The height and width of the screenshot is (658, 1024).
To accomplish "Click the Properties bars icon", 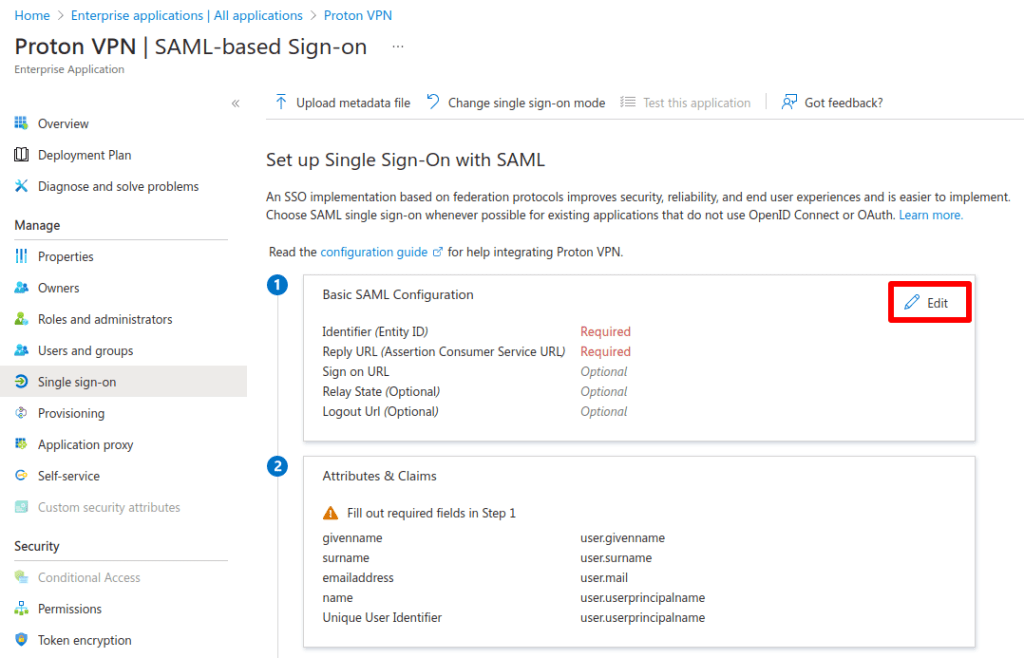I will 22,257.
